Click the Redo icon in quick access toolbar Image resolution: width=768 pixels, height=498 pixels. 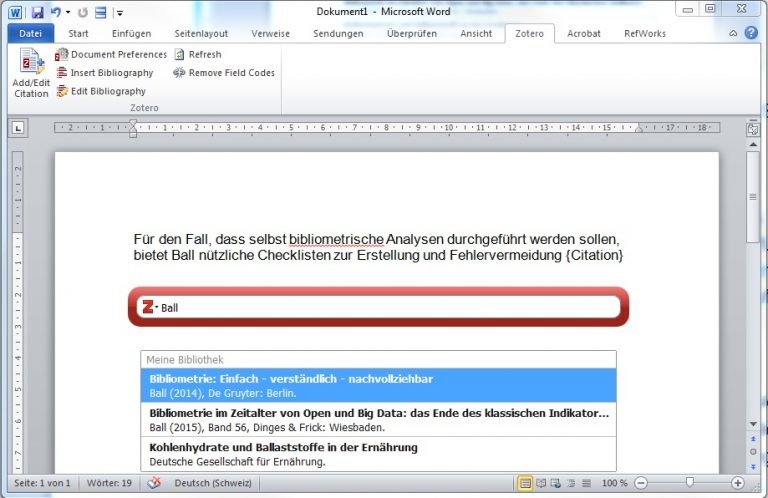[83, 12]
